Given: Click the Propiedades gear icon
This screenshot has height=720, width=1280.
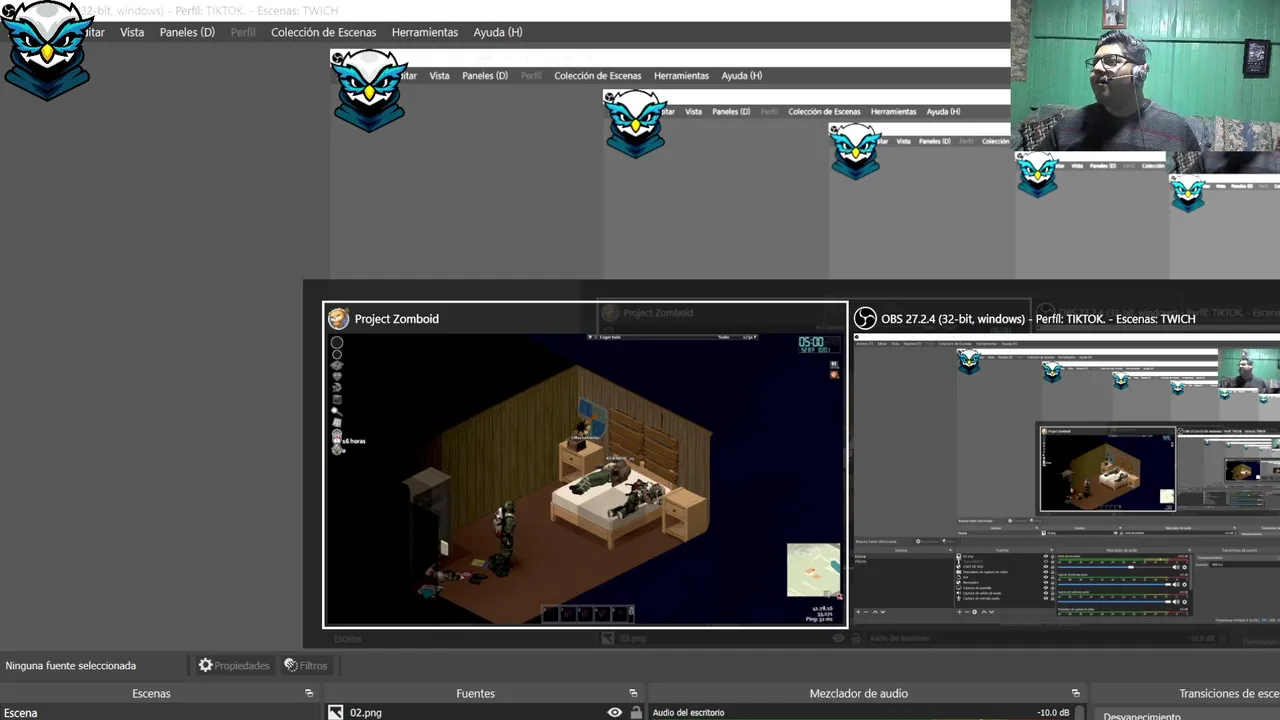Looking at the screenshot, I should (x=206, y=665).
